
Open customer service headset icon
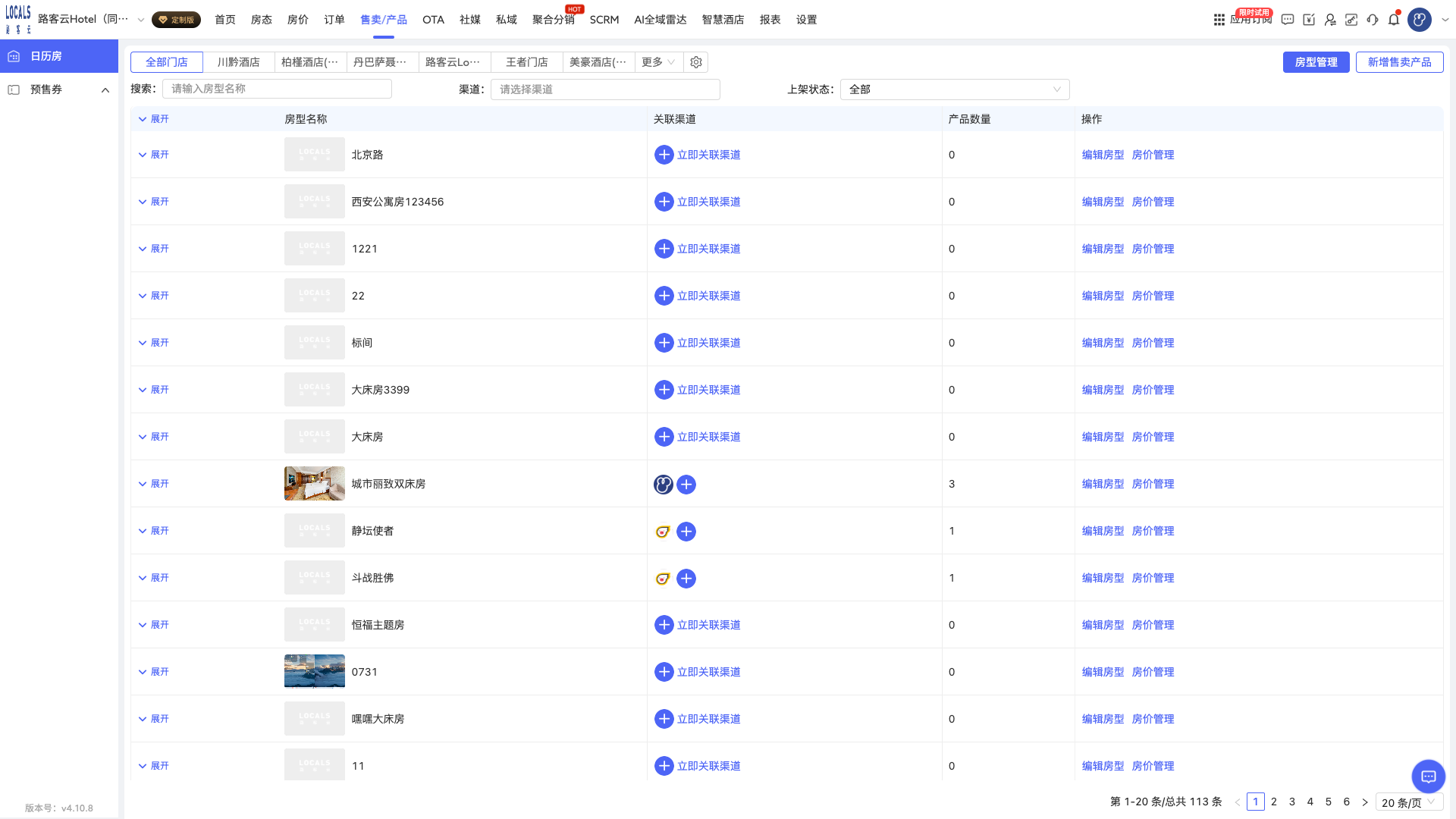pyautogui.click(x=1373, y=20)
